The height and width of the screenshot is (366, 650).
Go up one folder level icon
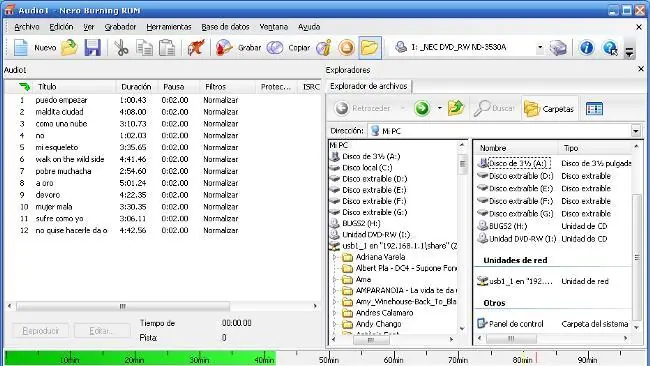pos(456,108)
